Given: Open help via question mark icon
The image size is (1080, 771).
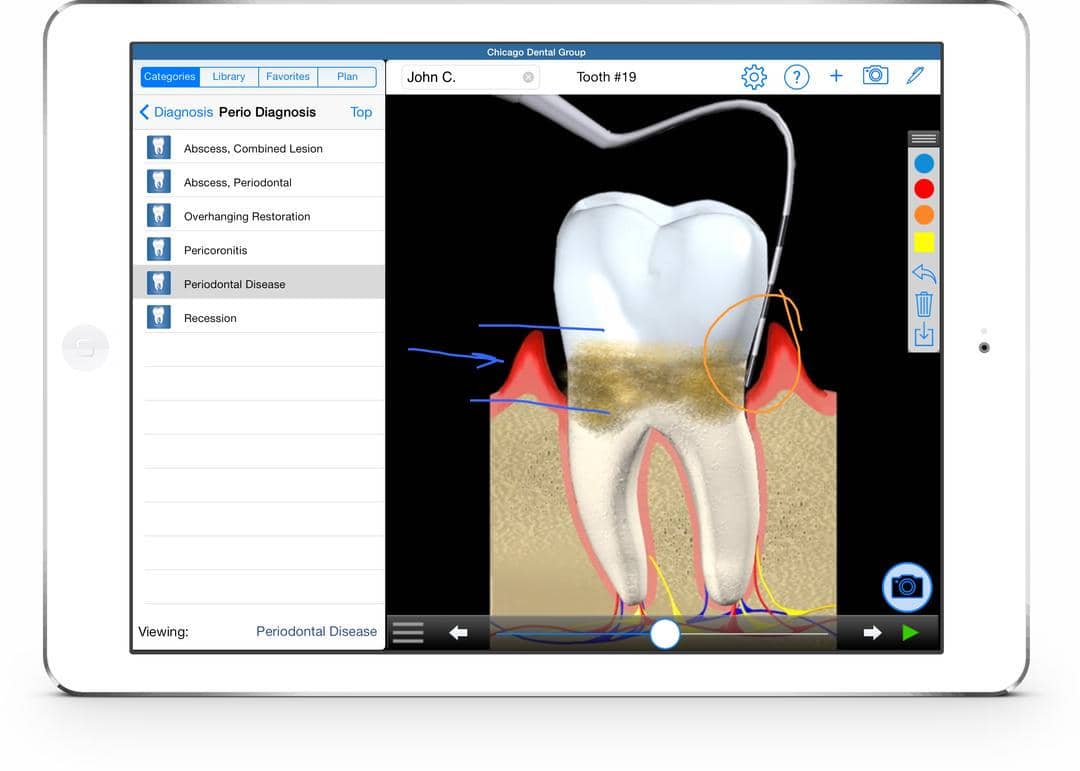Looking at the screenshot, I should tap(796, 77).
